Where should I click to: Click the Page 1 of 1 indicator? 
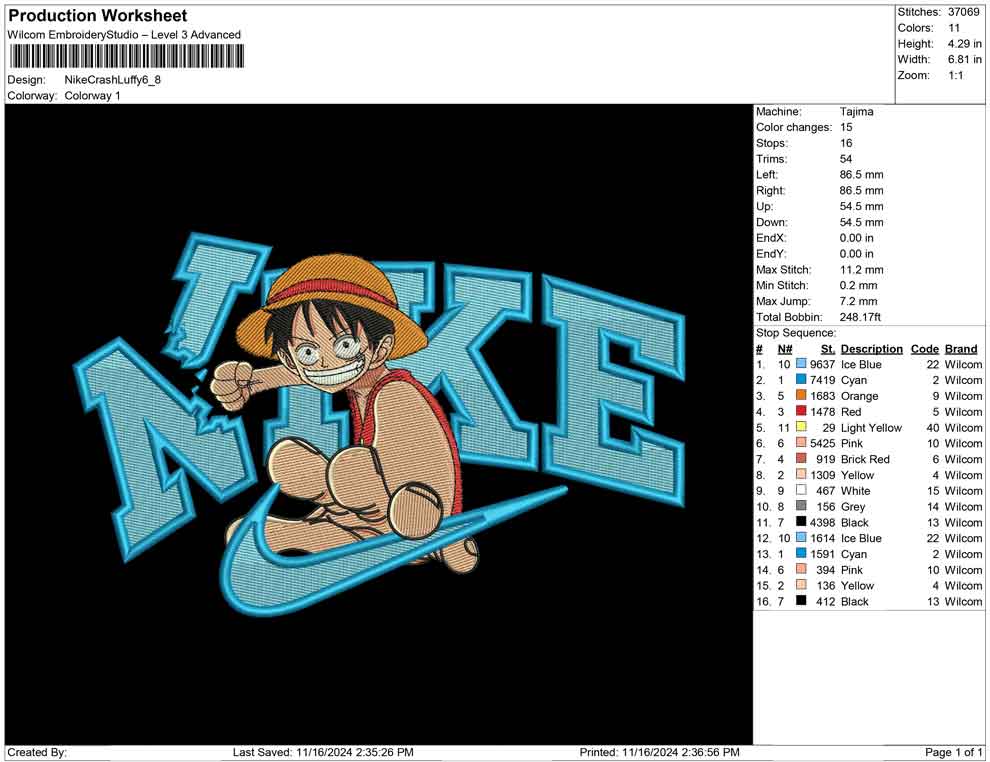pos(953,752)
